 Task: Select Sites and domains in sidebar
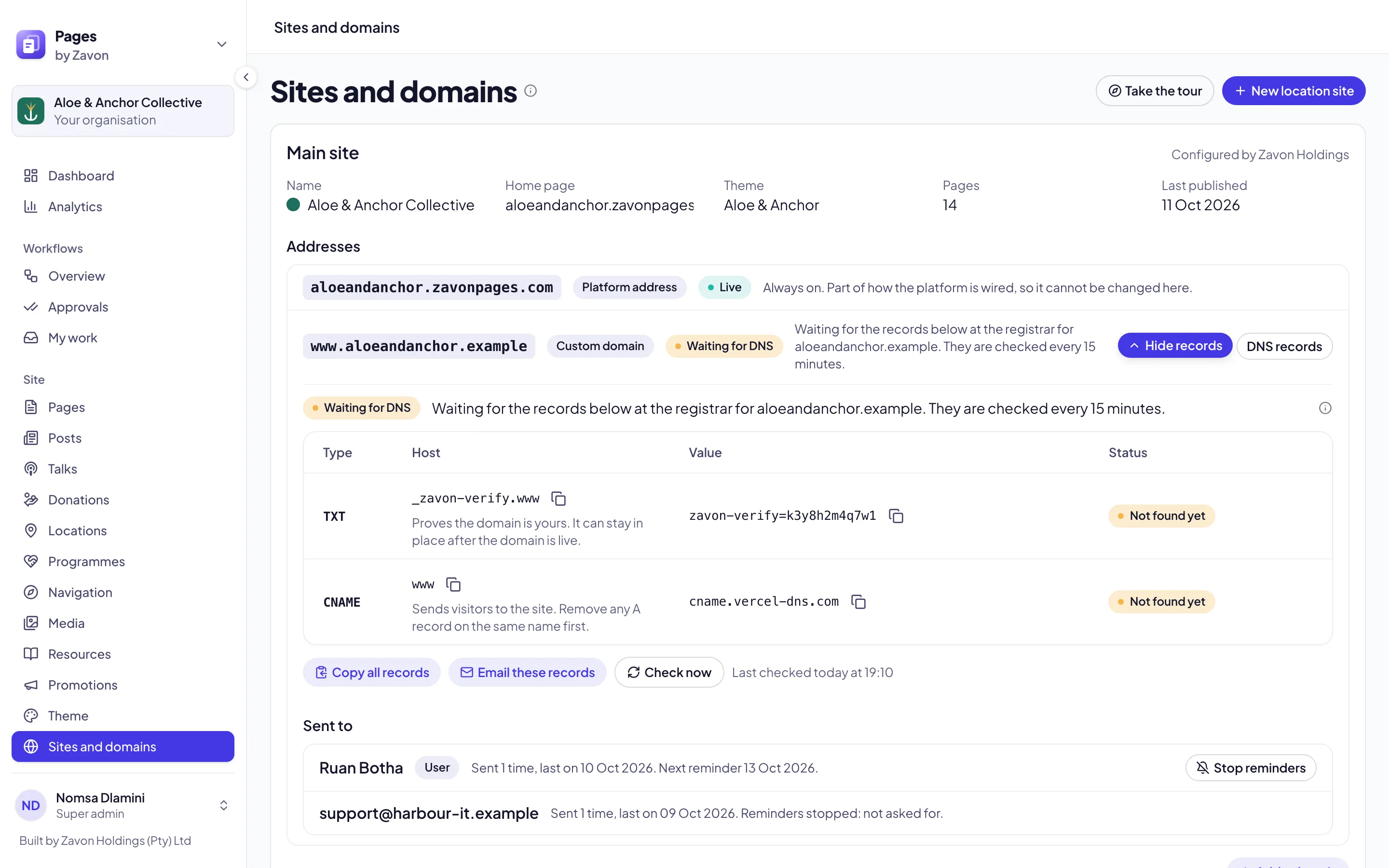pos(123,746)
